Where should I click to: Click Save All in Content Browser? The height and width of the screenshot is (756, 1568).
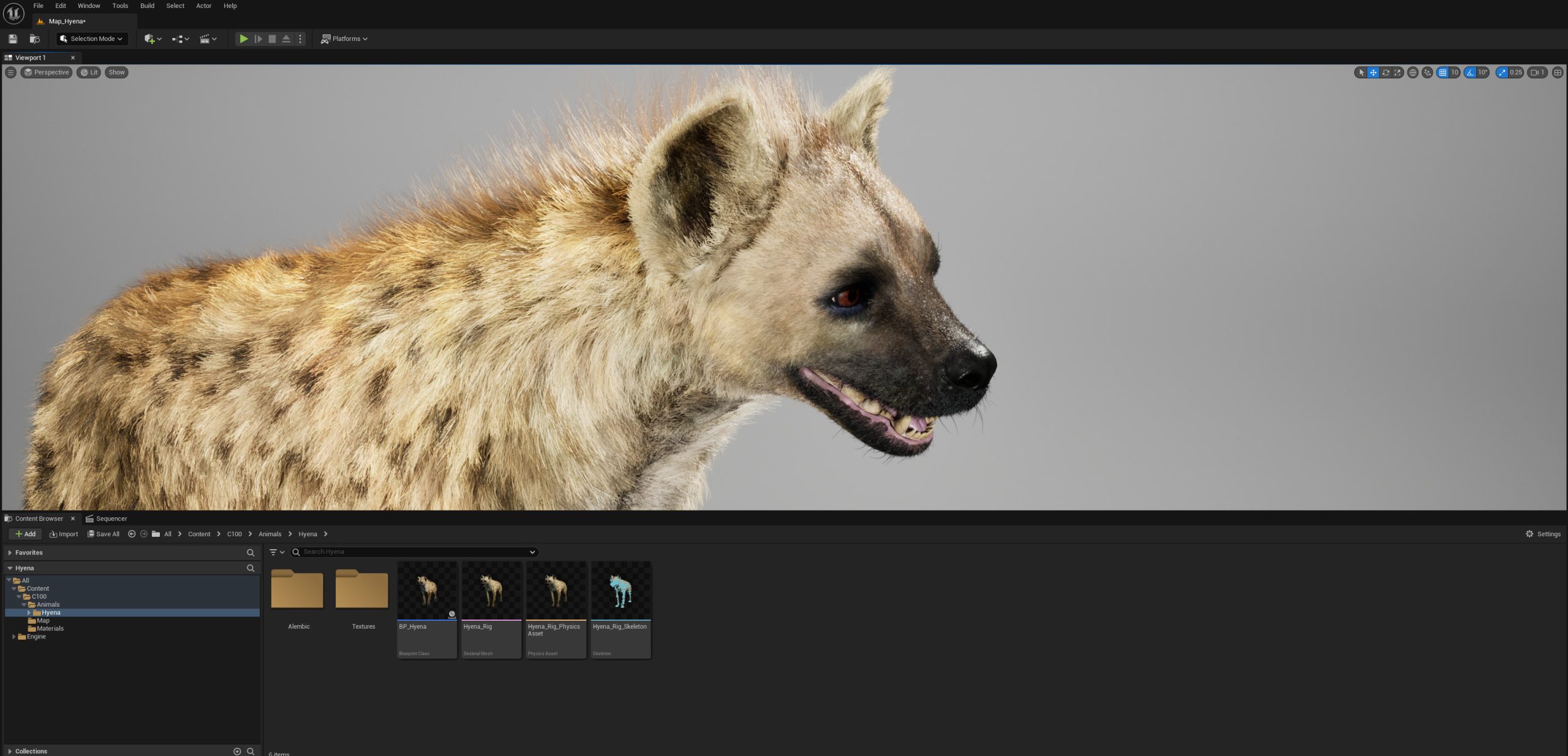104,534
